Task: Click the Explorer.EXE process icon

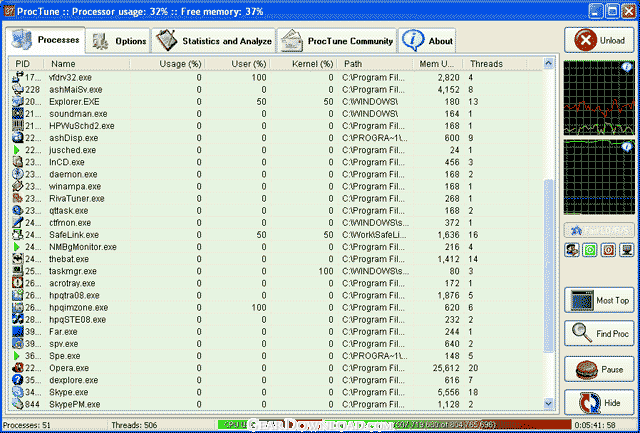Action: (x=18, y=102)
